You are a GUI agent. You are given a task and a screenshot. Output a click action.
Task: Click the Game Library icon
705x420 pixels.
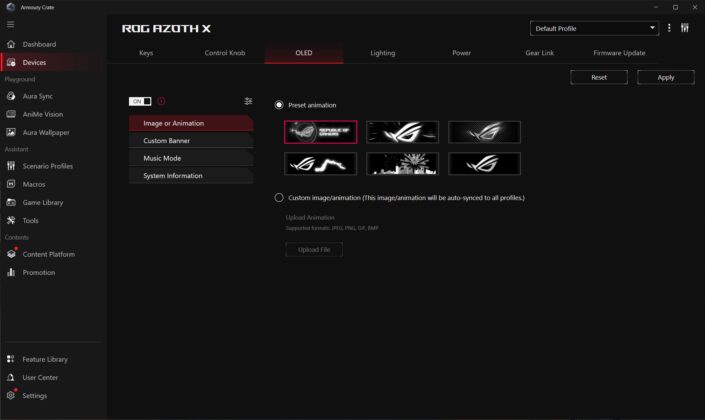[11, 202]
